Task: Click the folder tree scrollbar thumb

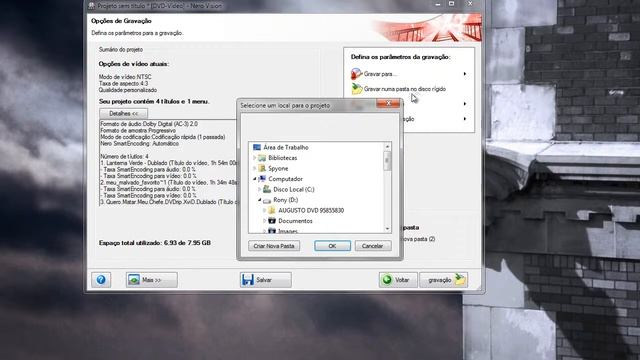Action: click(387, 160)
